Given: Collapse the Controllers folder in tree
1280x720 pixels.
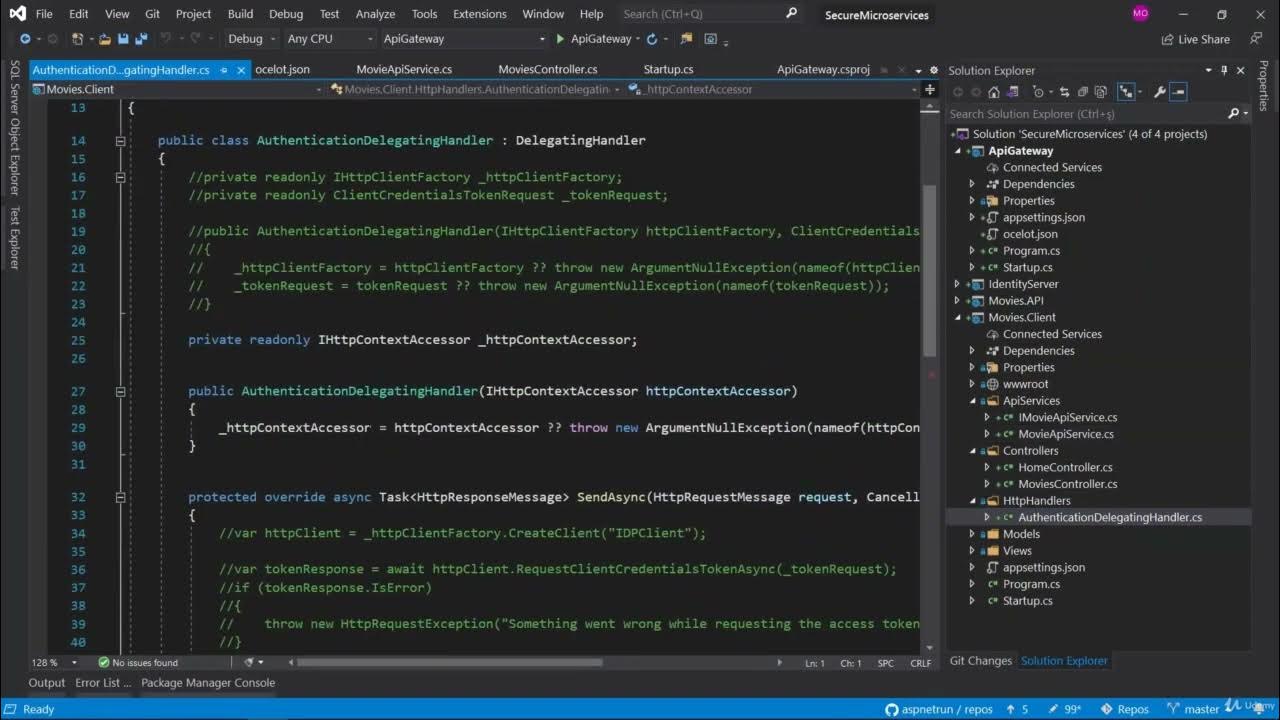Looking at the screenshot, I should click(972, 451).
